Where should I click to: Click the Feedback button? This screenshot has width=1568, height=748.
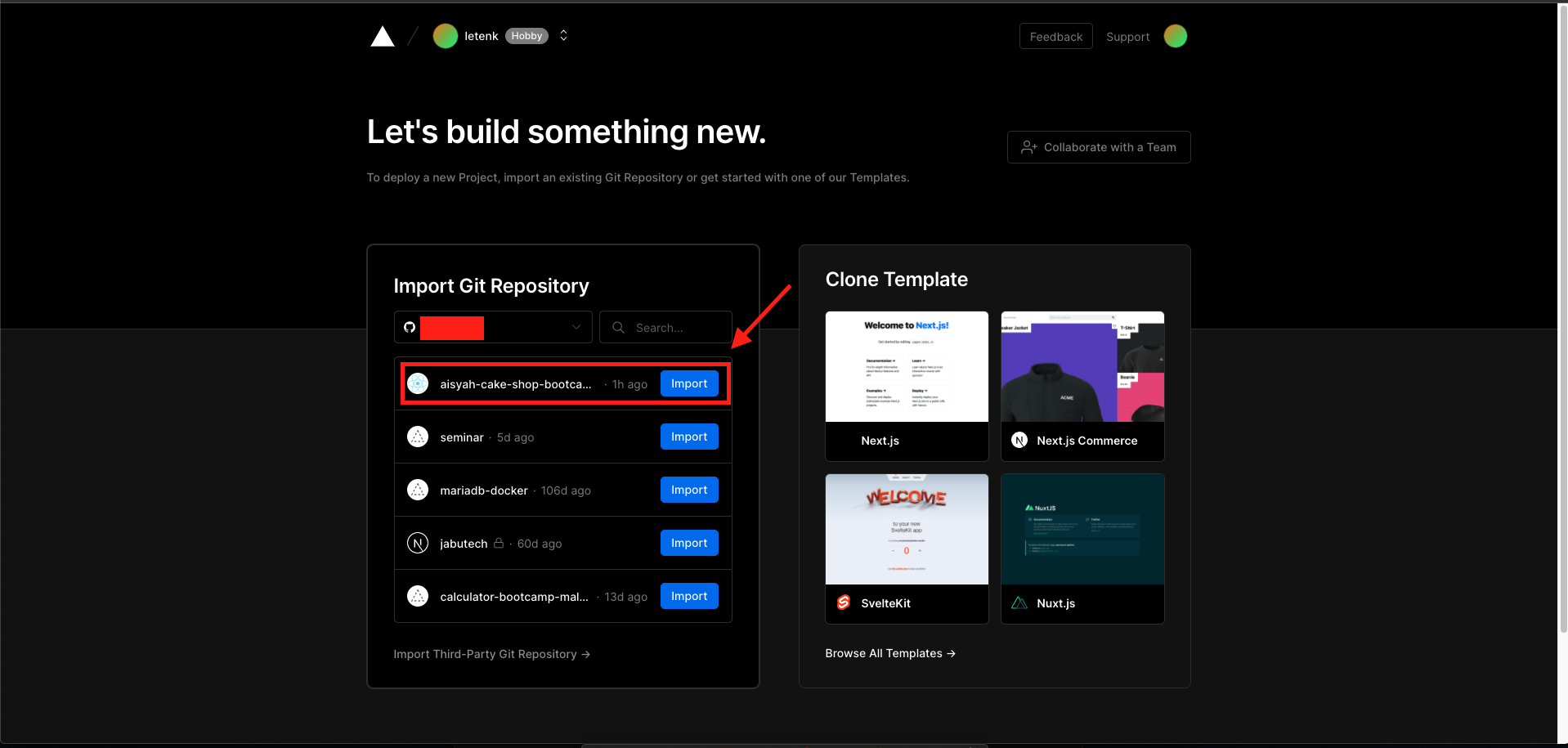(1055, 37)
